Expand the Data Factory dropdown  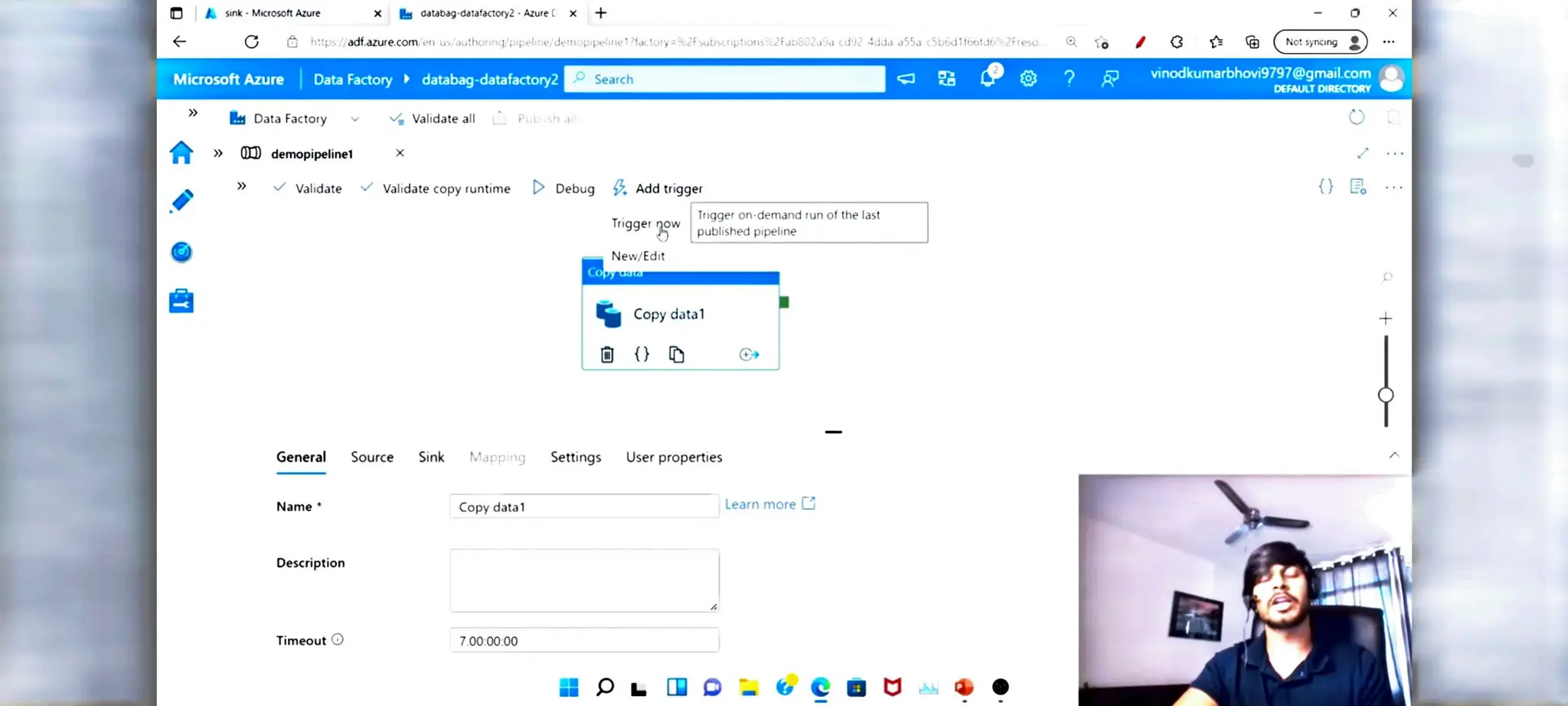(354, 119)
